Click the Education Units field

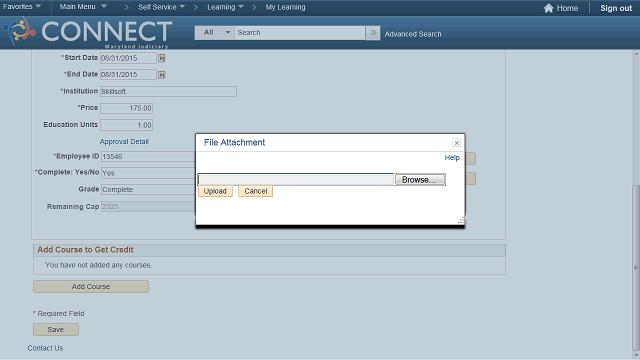click(x=127, y=125)
